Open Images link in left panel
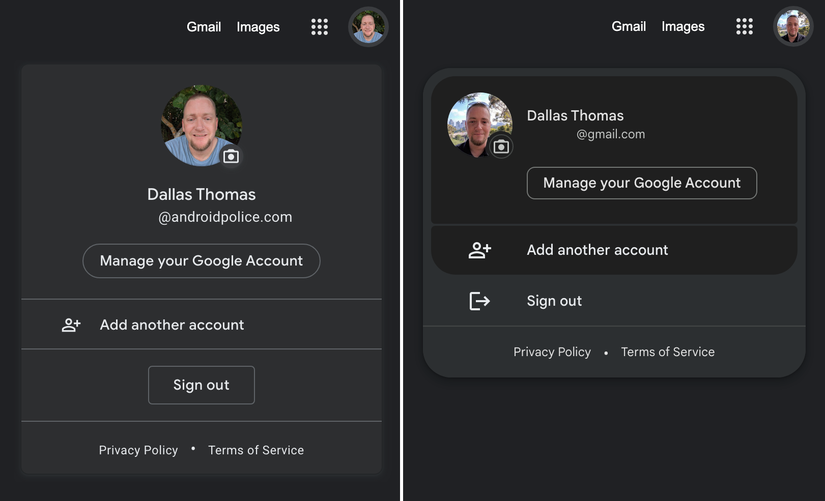Viewport: 825px width, 501px height. point(258,27)
